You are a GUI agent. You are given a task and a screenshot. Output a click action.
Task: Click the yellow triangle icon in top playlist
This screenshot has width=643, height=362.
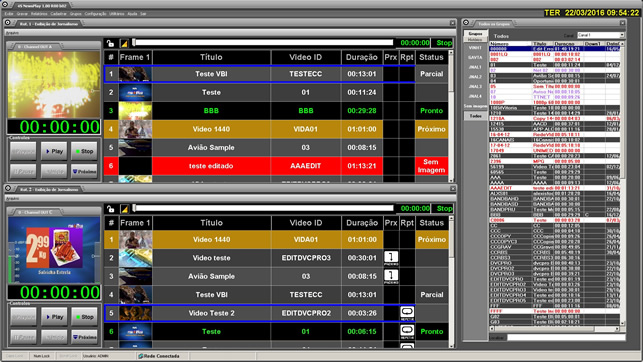tap(124, 43)
